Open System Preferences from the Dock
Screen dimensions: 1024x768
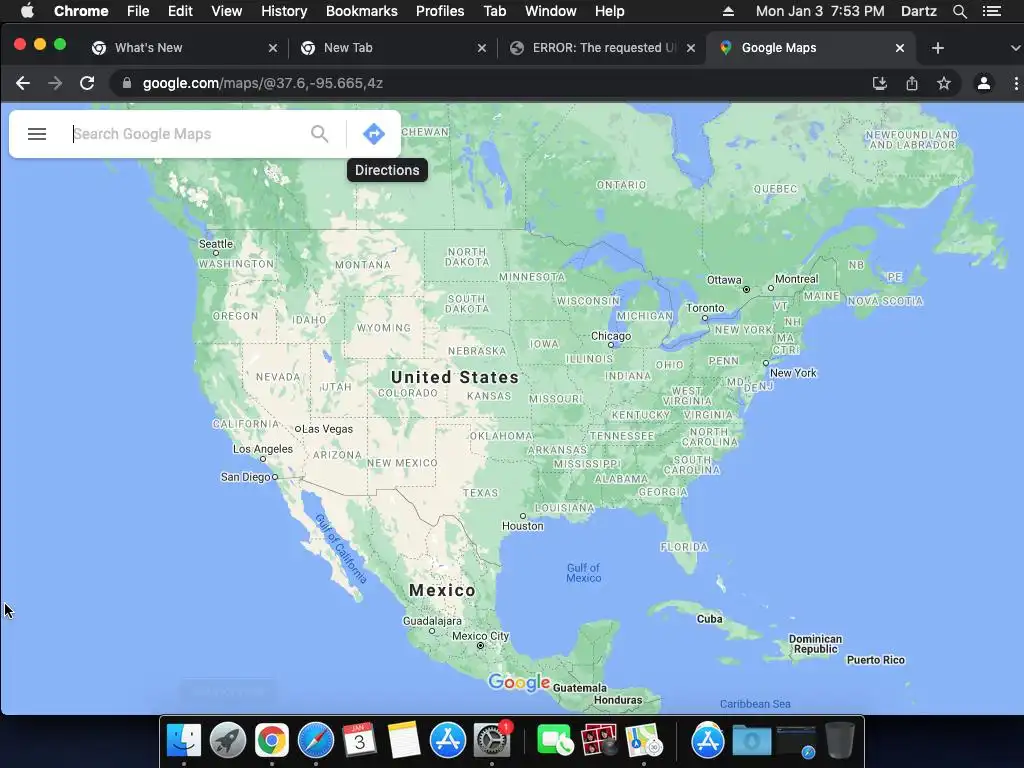pos(491,740)
